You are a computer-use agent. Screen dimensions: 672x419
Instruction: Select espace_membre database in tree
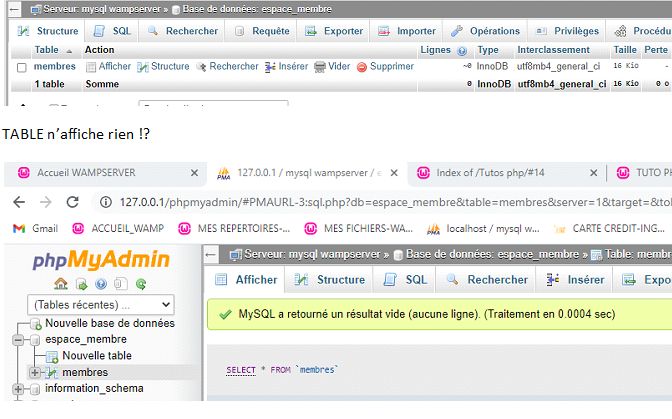point(86,339)
